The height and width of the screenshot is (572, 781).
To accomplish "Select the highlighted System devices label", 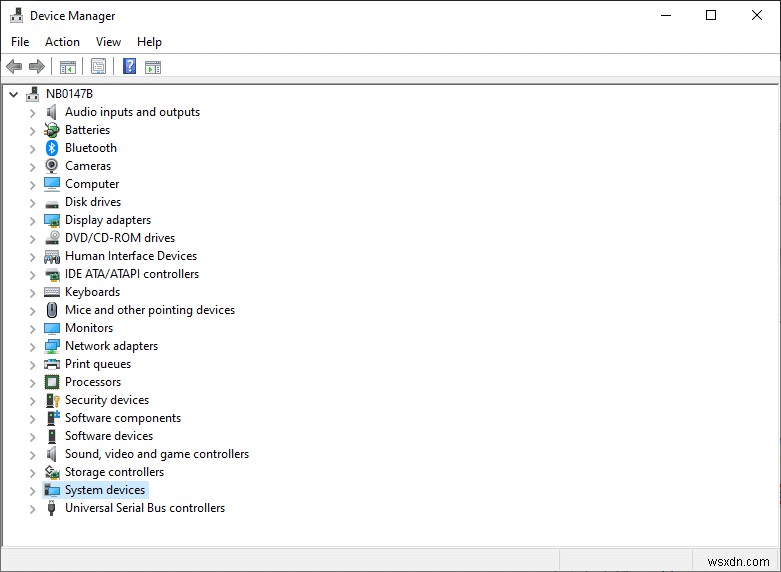I will tap(105, 490).
